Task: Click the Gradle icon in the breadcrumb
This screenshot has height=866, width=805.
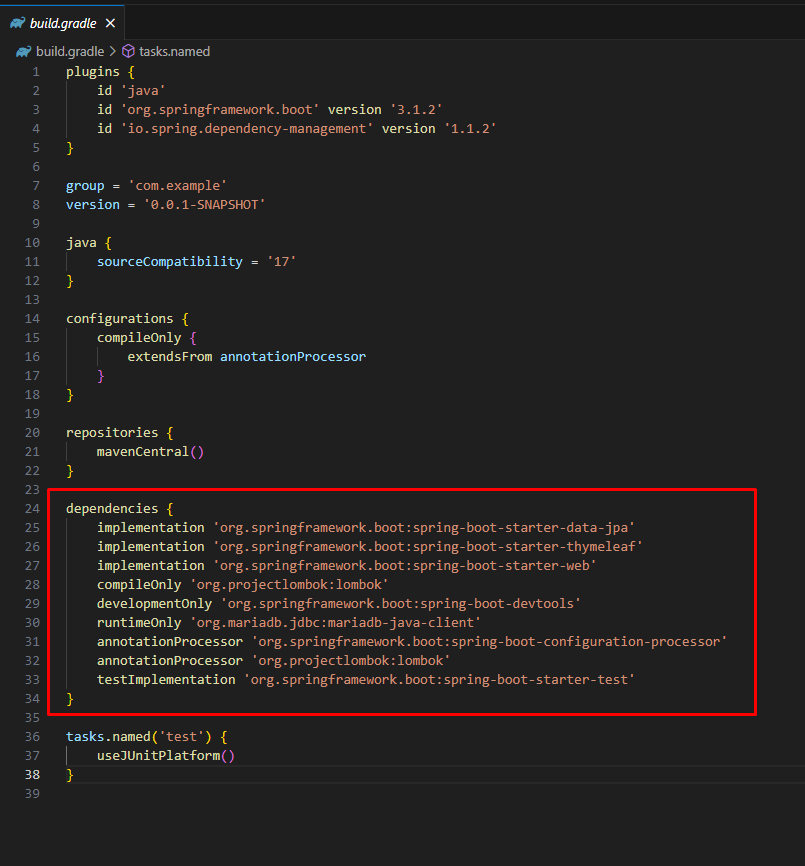Action: click(24, 51)
